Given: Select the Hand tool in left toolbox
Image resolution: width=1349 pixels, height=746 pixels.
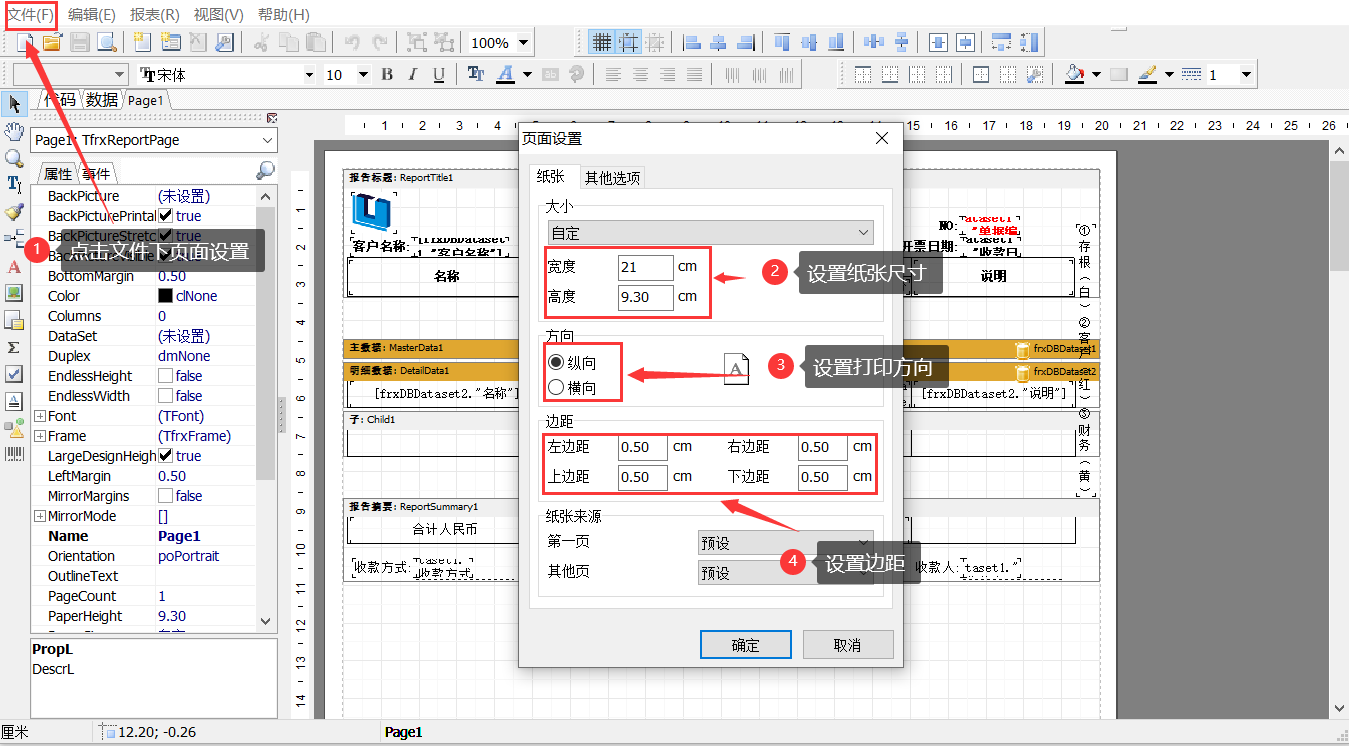Looking at the screenshot, I should (x=14, y=130).
